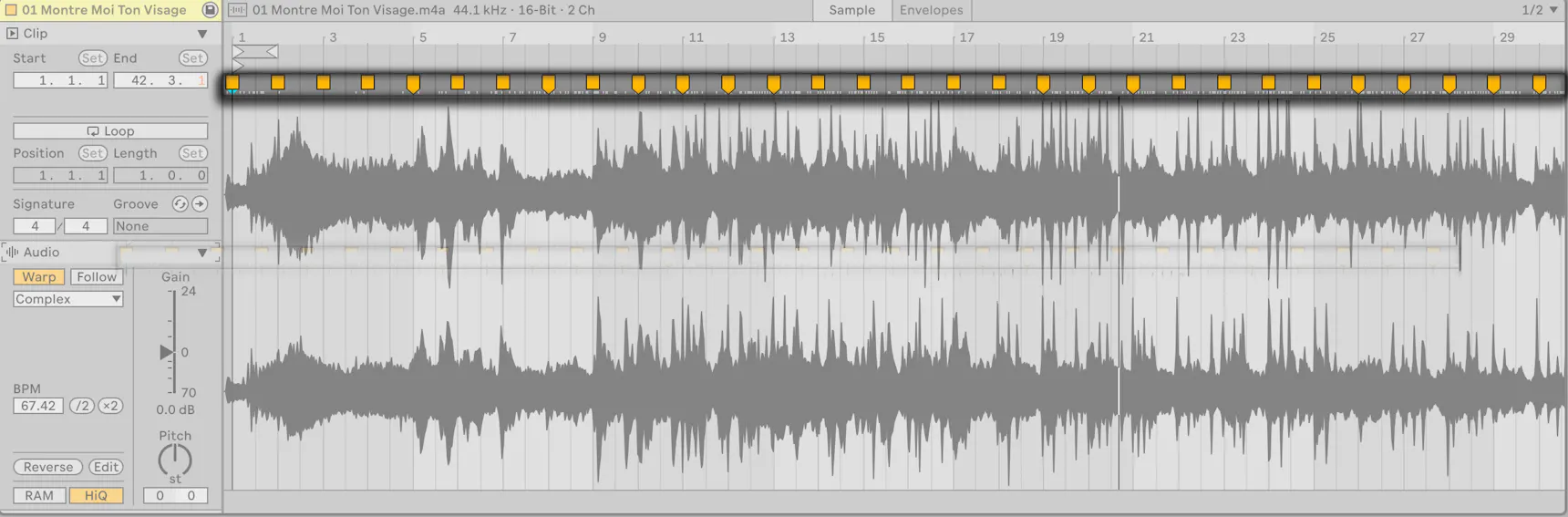Viewport: 1568px width, 517px height.
Task: Double the tempo with the ×2 button
Action: click(110, 406)
